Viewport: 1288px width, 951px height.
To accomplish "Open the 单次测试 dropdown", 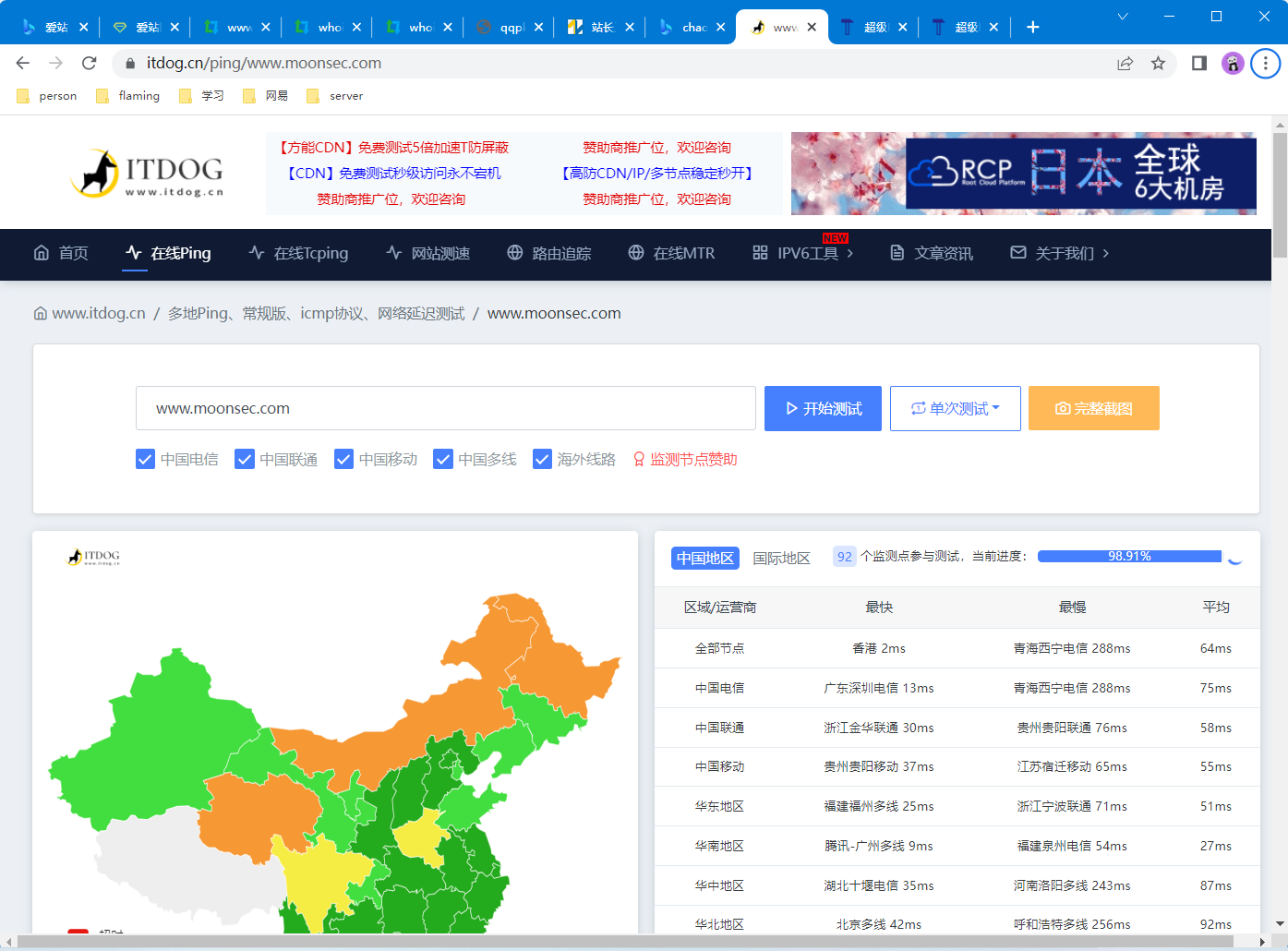I will (956, 408).
